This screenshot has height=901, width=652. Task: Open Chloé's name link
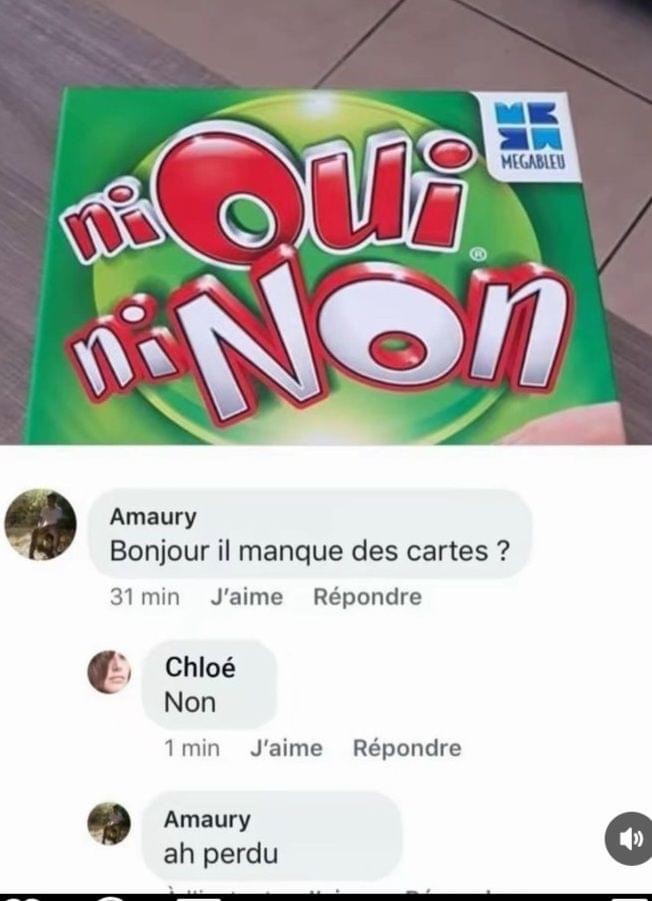[200, 667]
